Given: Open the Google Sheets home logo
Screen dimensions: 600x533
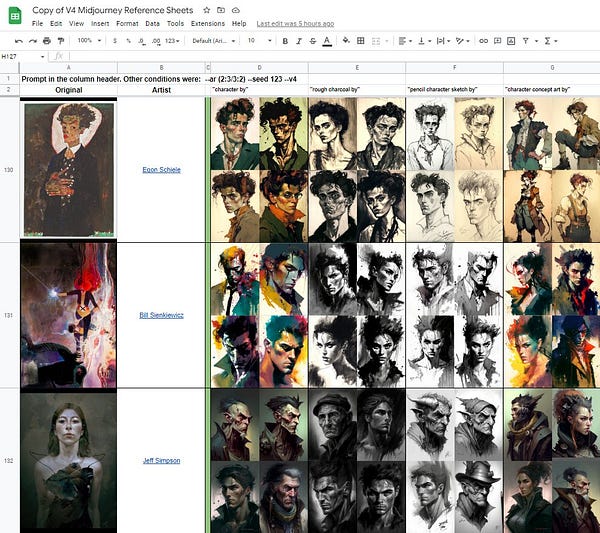Looking at the screenshot, I should (x=15, y=16).
